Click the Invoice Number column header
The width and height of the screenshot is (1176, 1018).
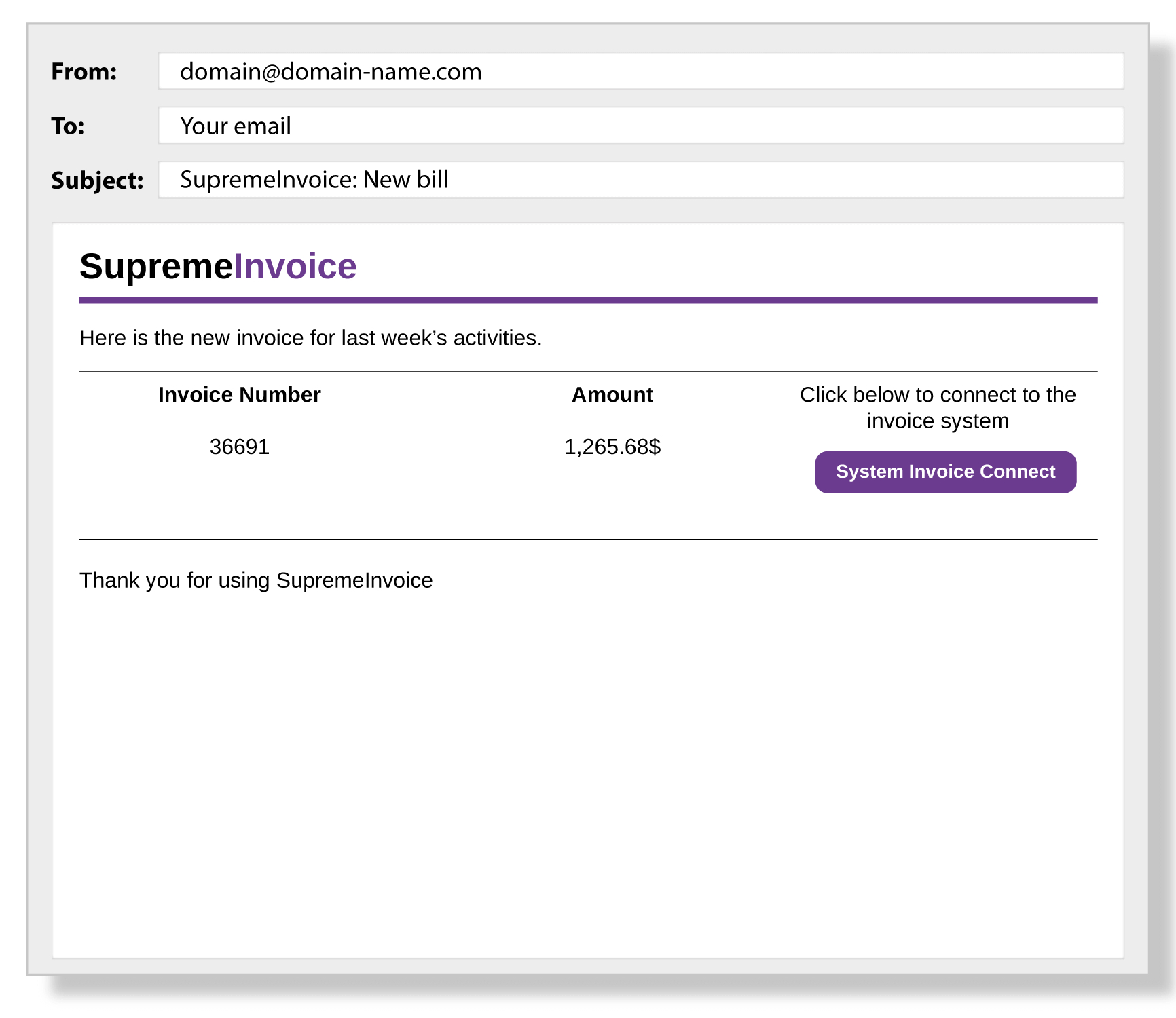pos(239,395)
